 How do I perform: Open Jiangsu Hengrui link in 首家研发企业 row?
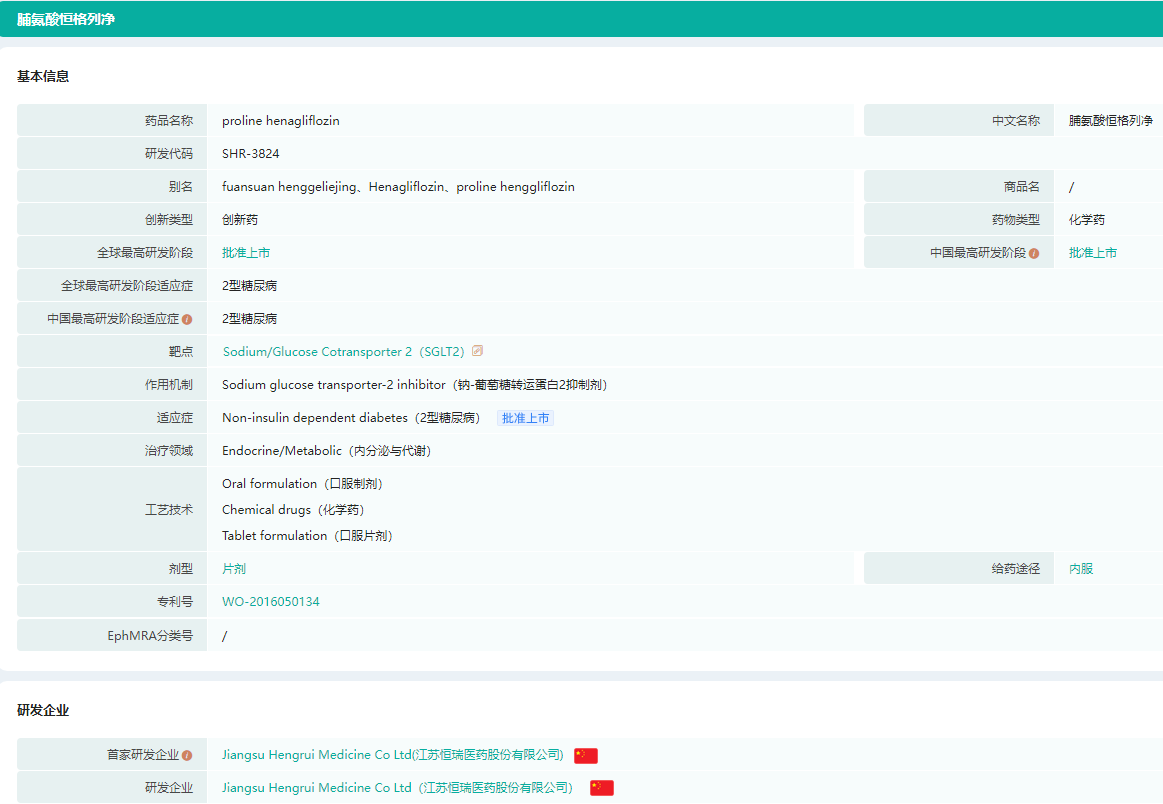click(392, 755)
